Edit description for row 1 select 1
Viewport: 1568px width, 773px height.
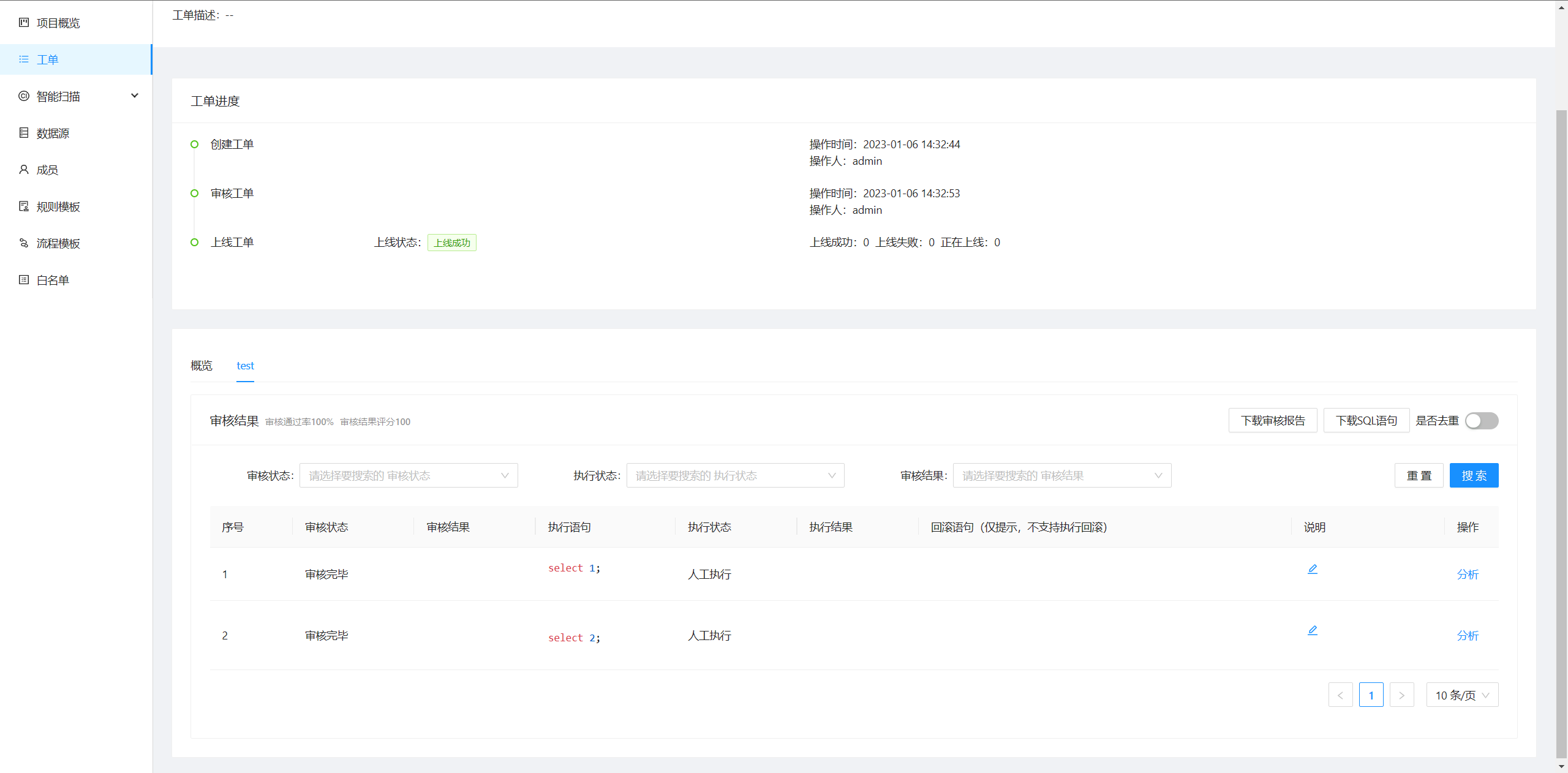[1313, 569]
